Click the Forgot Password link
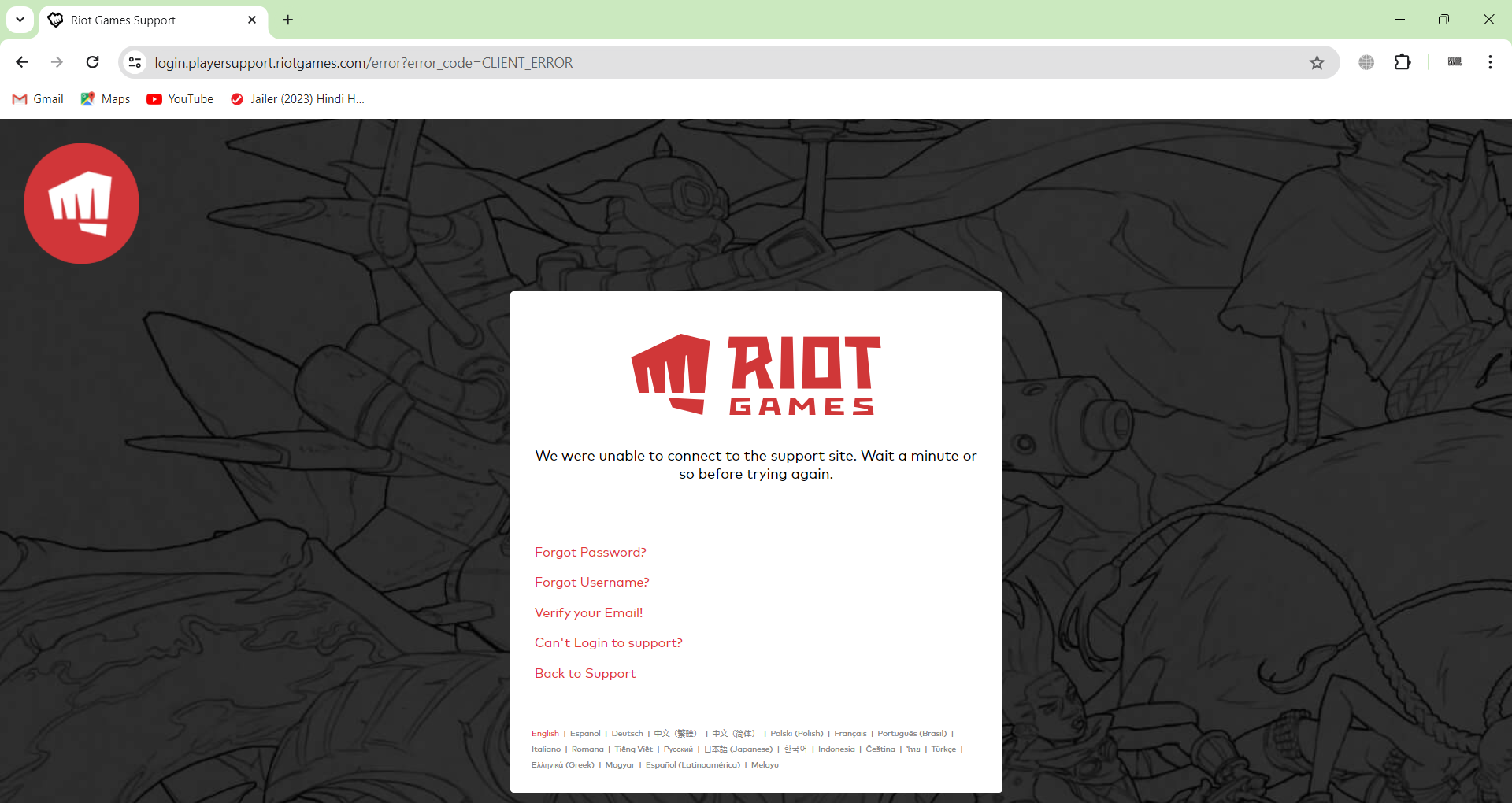The height and width of the screenshot is (803, 1512). pyautogui.click(x=590, y=552)
